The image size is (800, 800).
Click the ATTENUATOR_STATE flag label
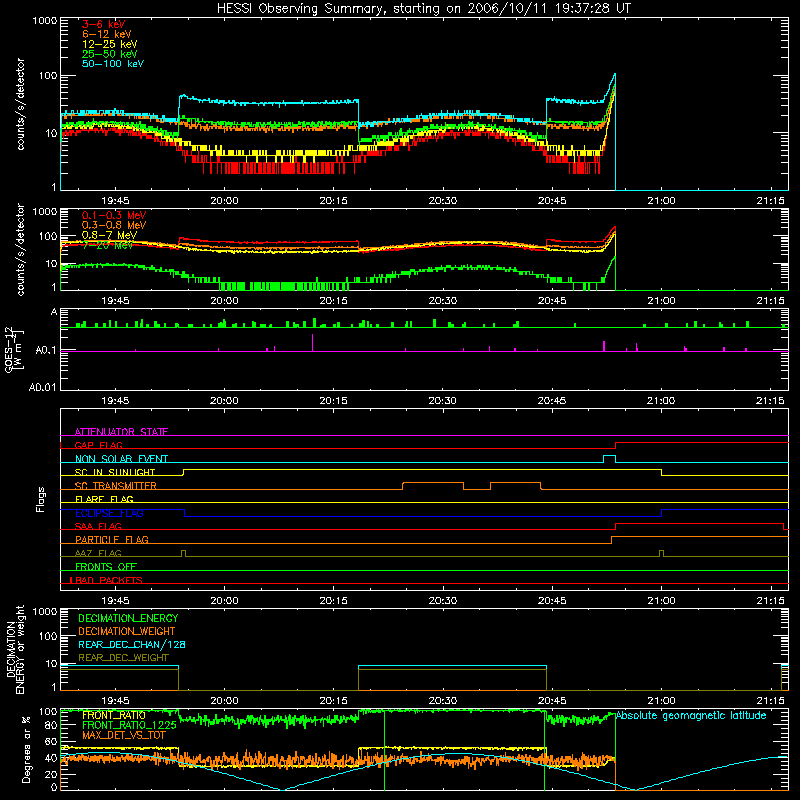[121, 432]
